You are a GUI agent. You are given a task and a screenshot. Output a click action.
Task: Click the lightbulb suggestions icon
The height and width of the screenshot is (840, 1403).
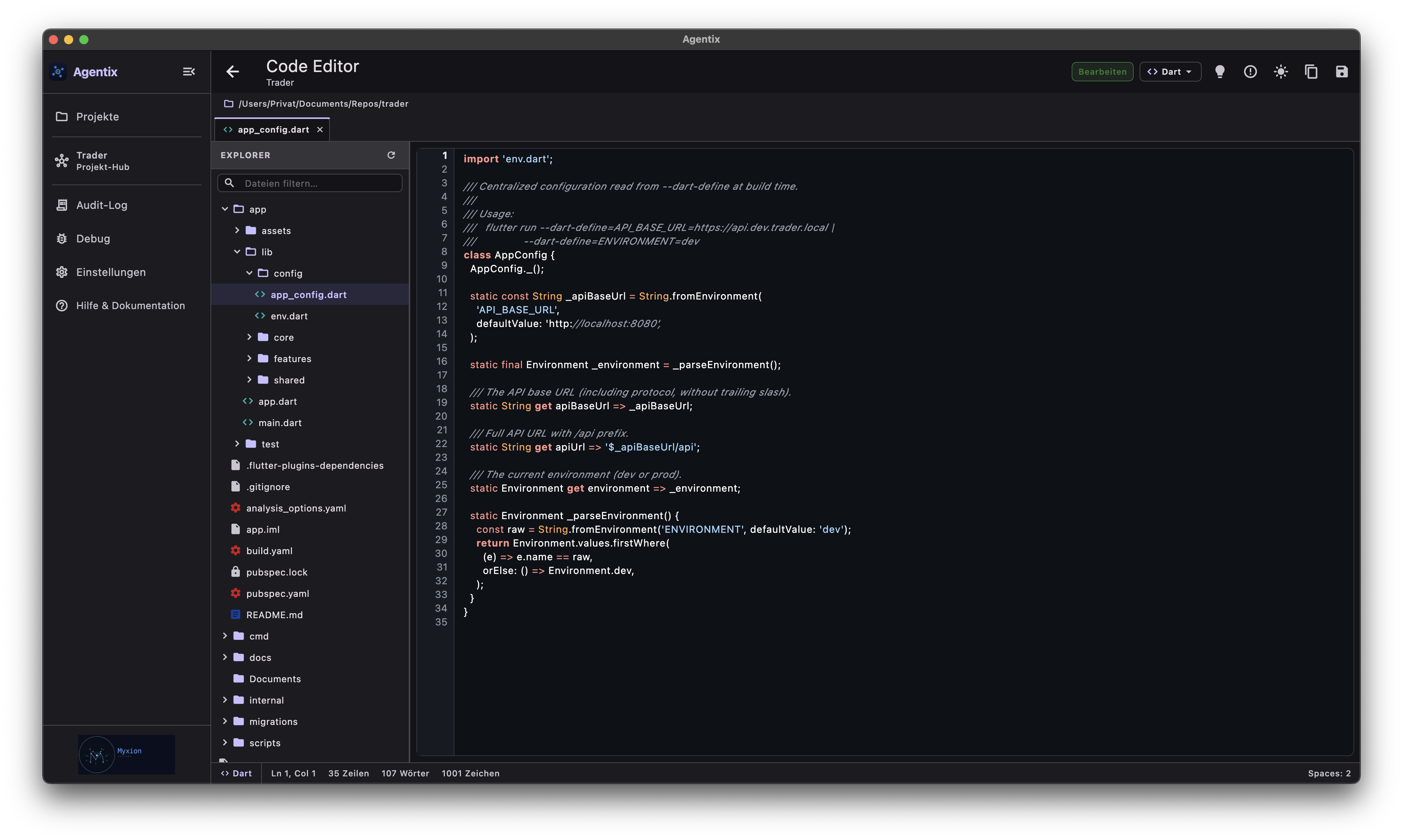[x=1220, y=72]
